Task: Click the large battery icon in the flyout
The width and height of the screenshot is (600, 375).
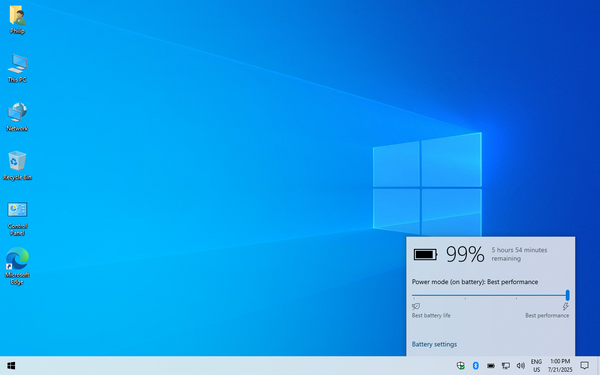Action: [425, 254]
